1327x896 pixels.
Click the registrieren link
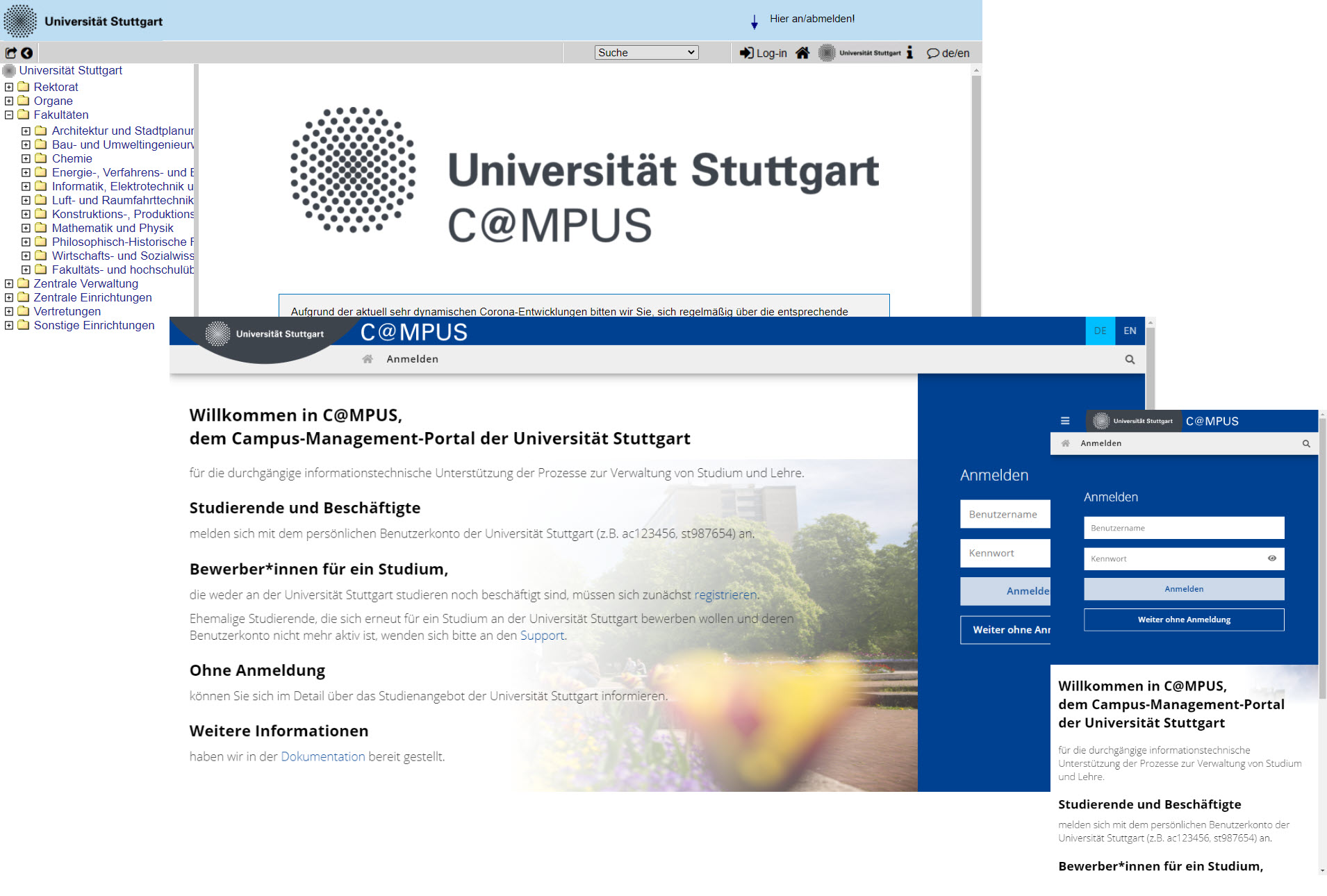pos(725,595)
